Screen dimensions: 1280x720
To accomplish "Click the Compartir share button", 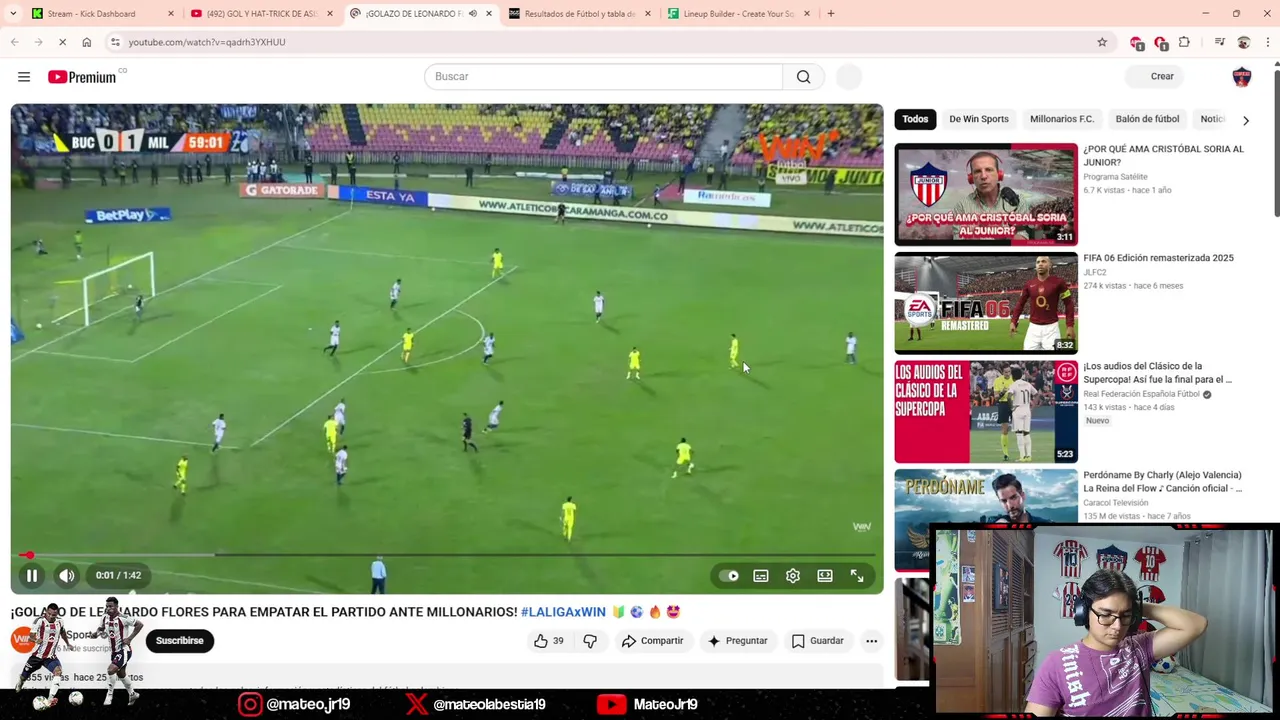I will click(652, 641).
